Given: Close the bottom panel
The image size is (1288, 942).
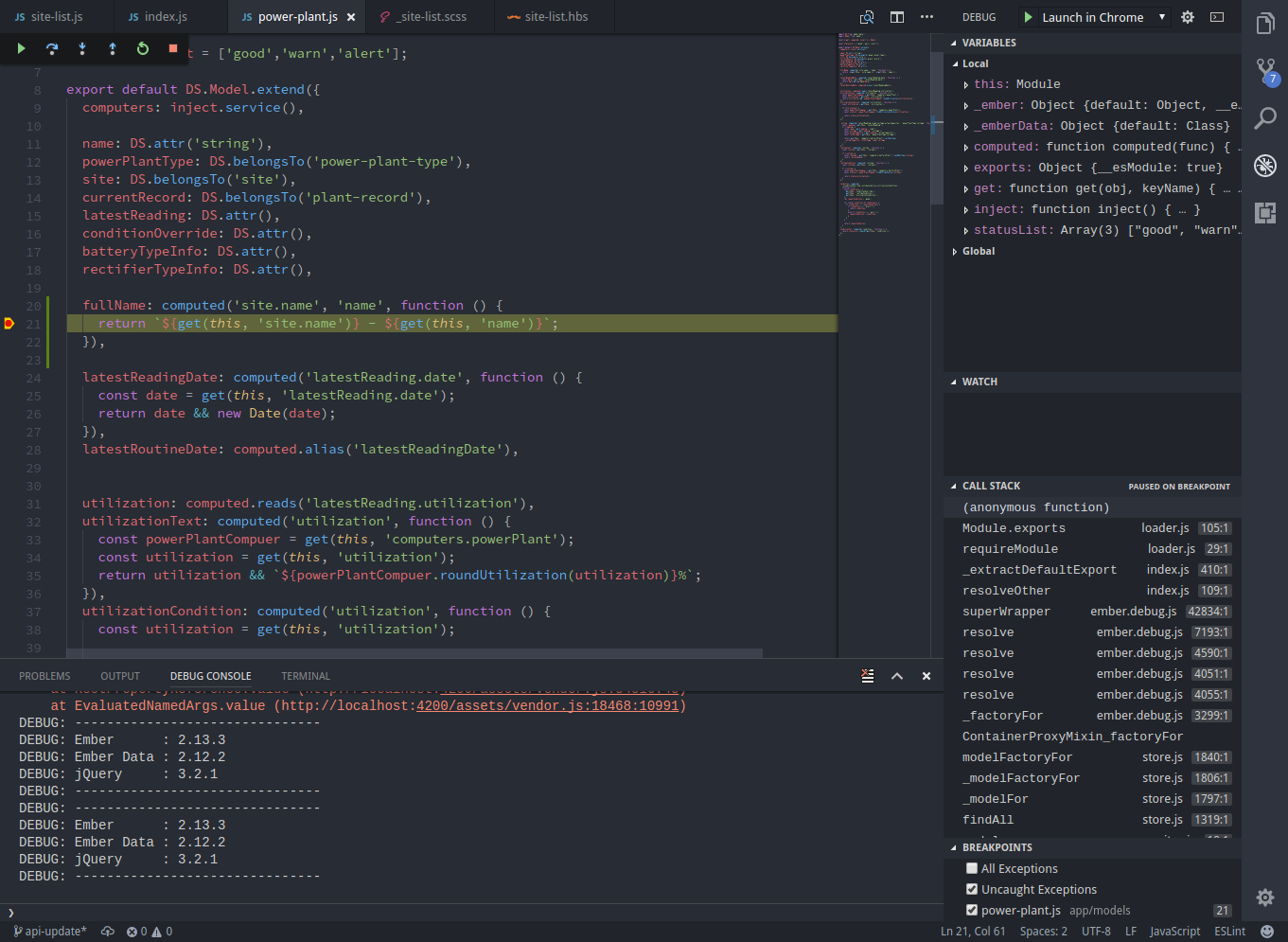Looking at the screenshot, I should point(926,676).
